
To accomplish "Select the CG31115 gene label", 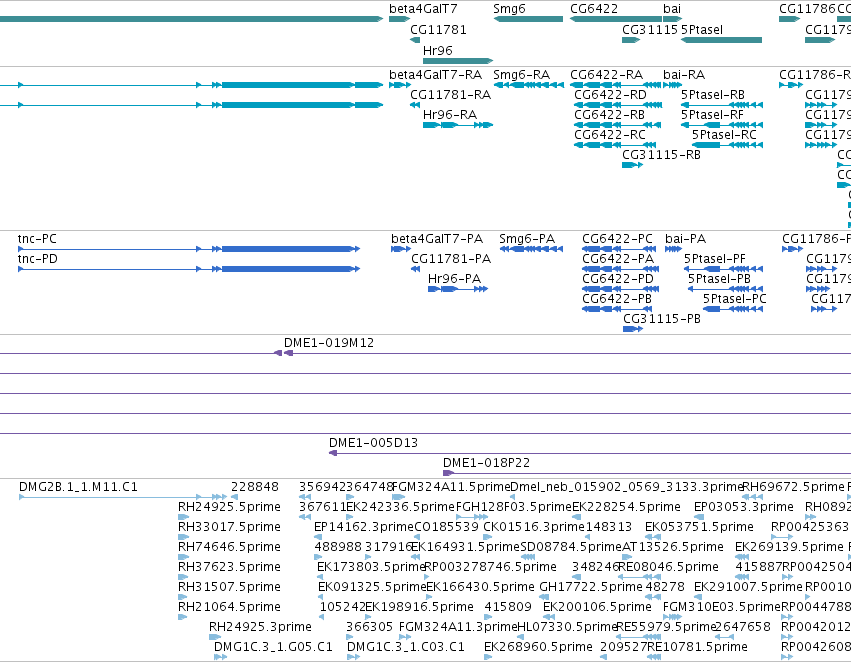I will (650, 29).
